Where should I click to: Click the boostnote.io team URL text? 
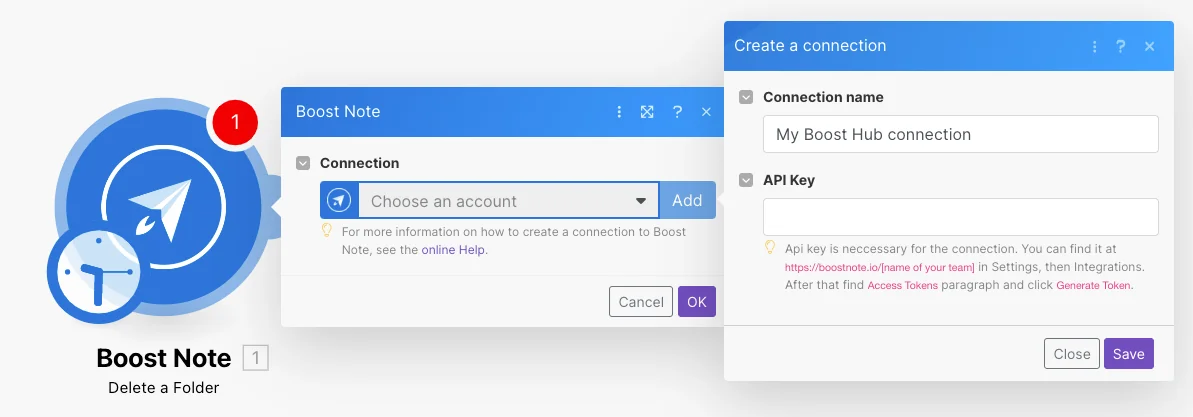click(x=880, y=268)
